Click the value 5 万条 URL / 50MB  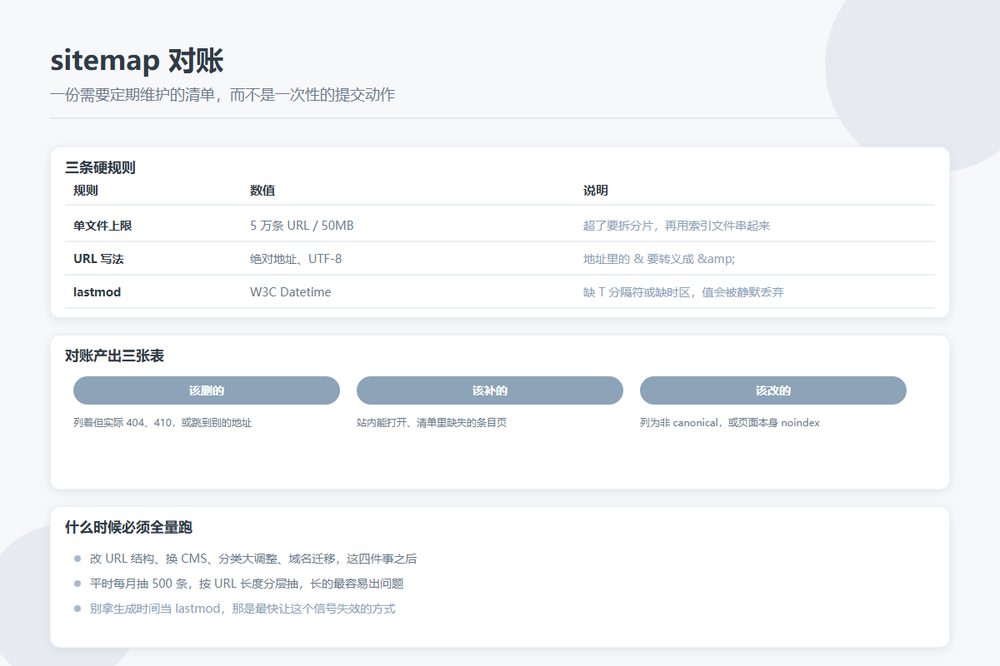point(302,225)
